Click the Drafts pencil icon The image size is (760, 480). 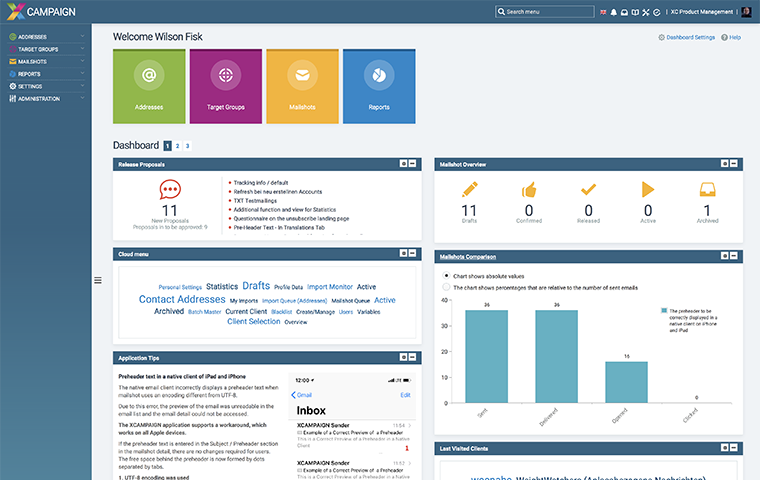(x=469, y=189)
